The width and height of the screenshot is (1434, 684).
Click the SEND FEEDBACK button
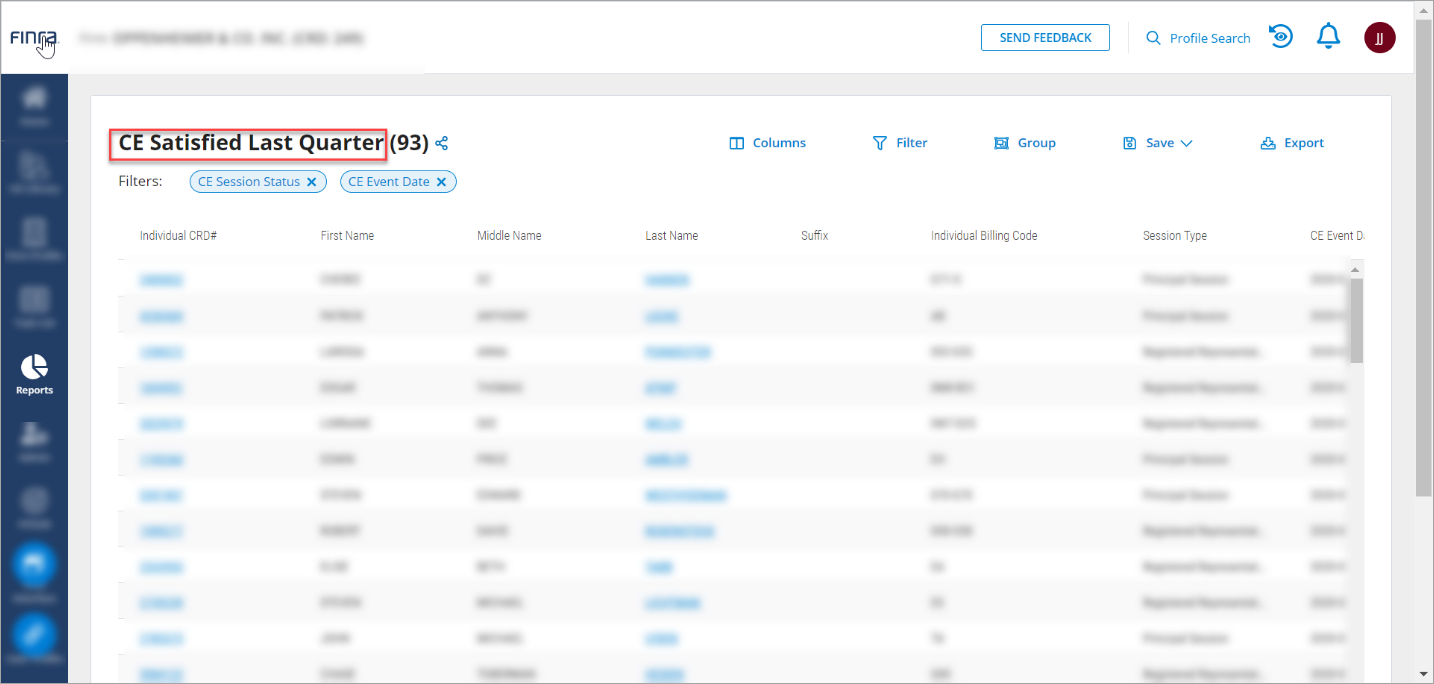[1045, 38]
